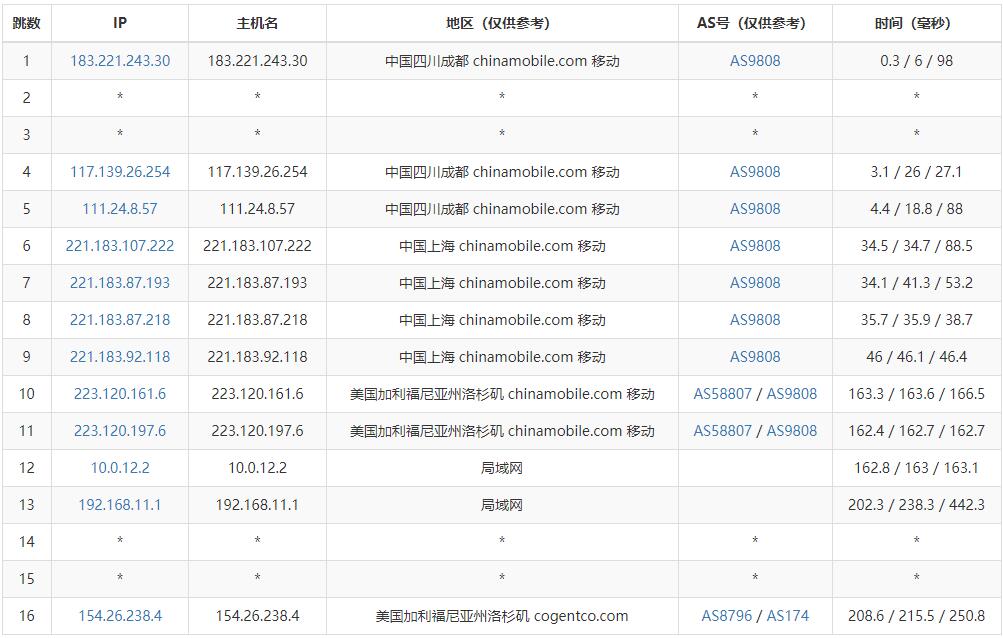Click AS58807 link in hop 10 row
Viewport: 1003px width, 638px height.
(x=722, y=394)
